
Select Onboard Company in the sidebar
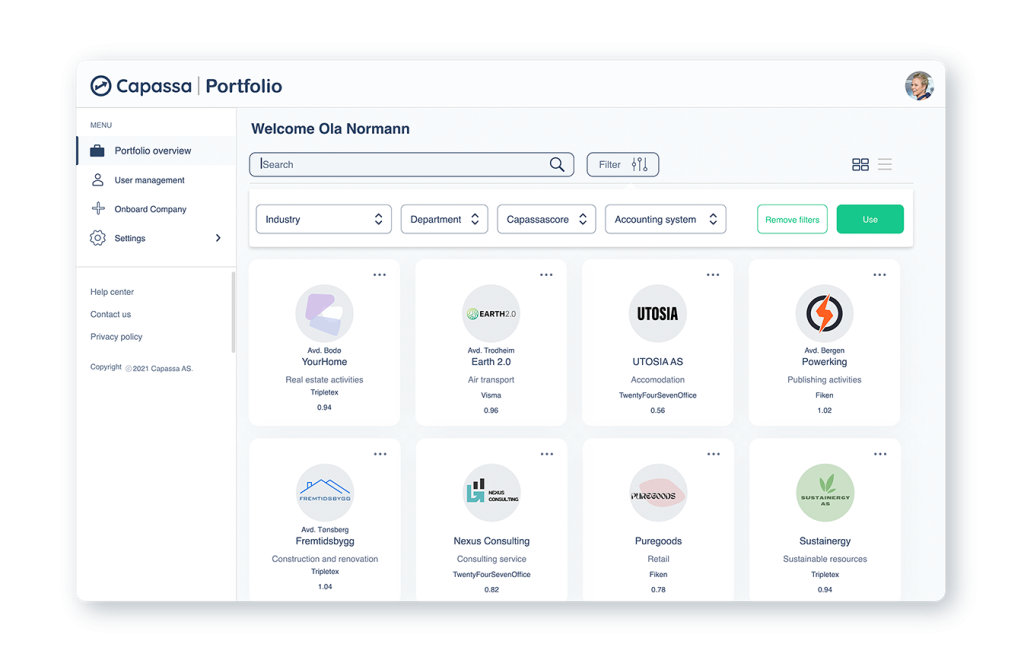pos(150,209)
